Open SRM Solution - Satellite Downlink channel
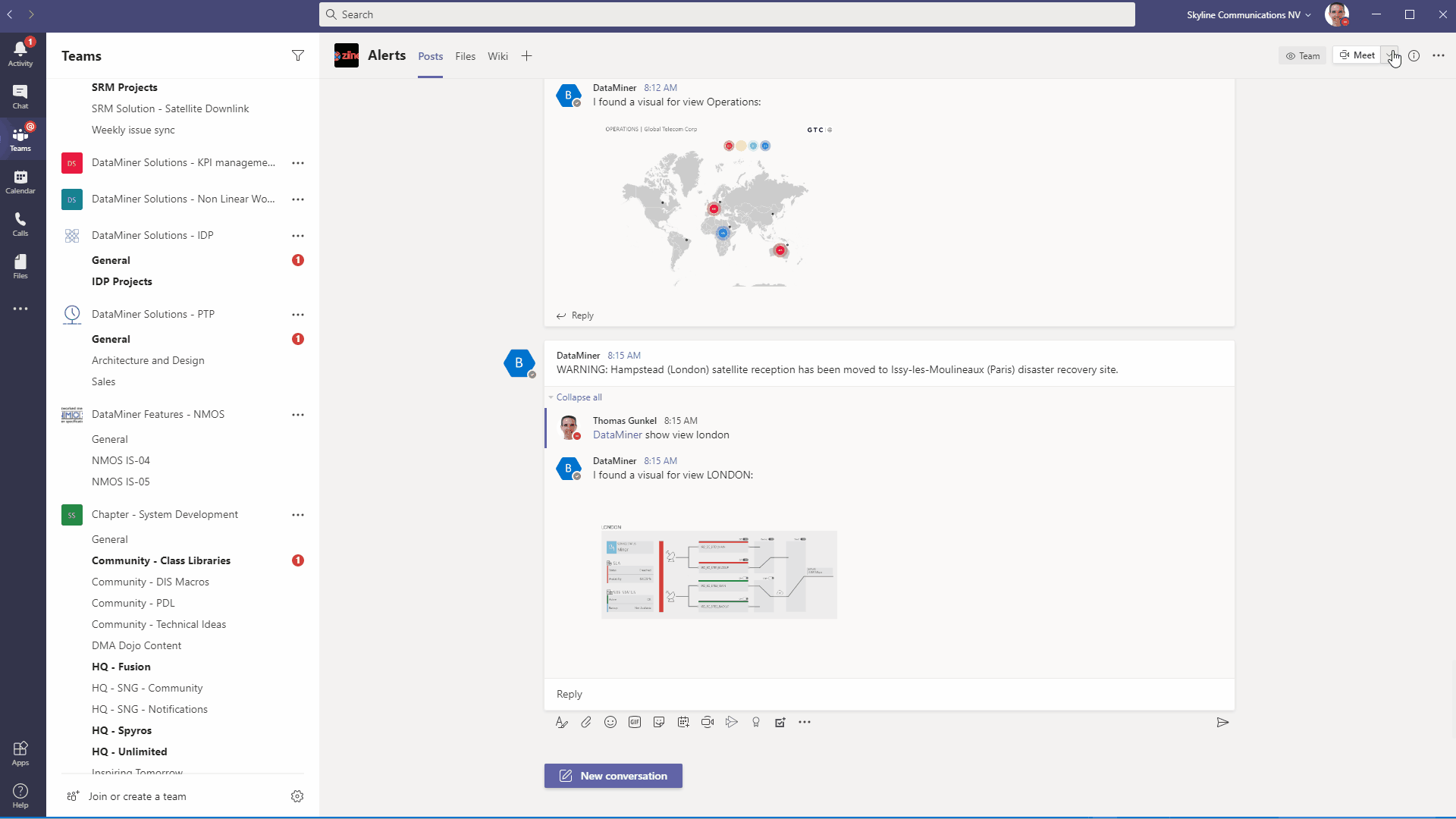The width and height of the screenshot is (1456, 819). [x=170, y=108]
